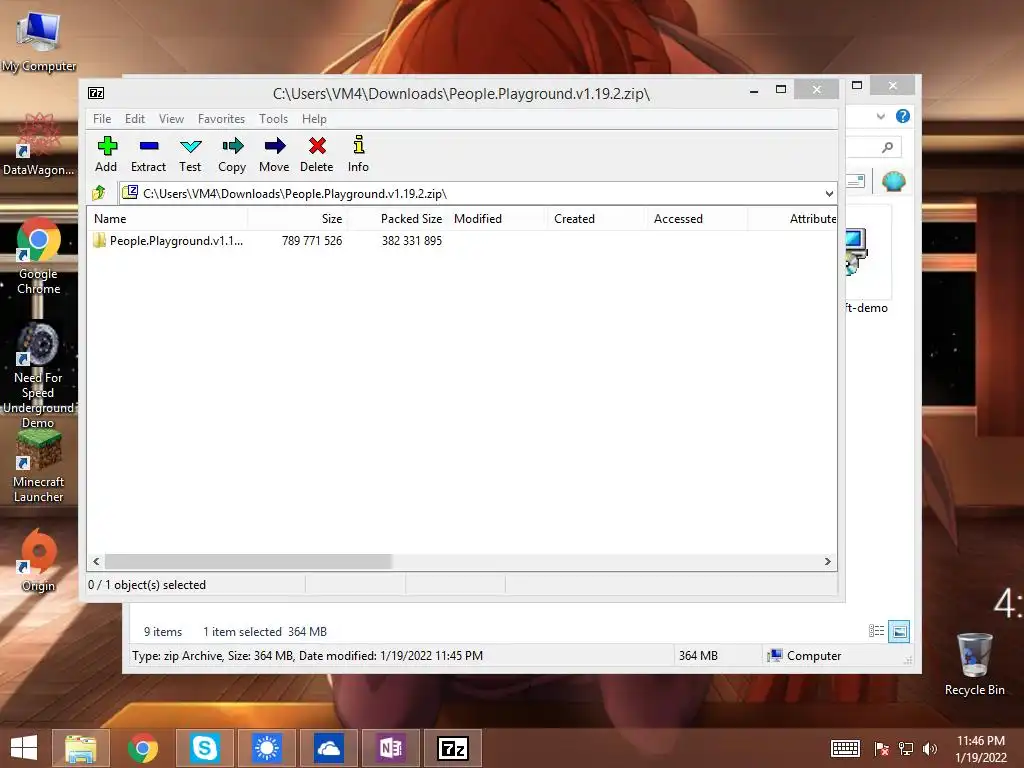Sort by Packed Size column
The width and height of the screenshot is (1024, 768).
click(x=397, y=219)
